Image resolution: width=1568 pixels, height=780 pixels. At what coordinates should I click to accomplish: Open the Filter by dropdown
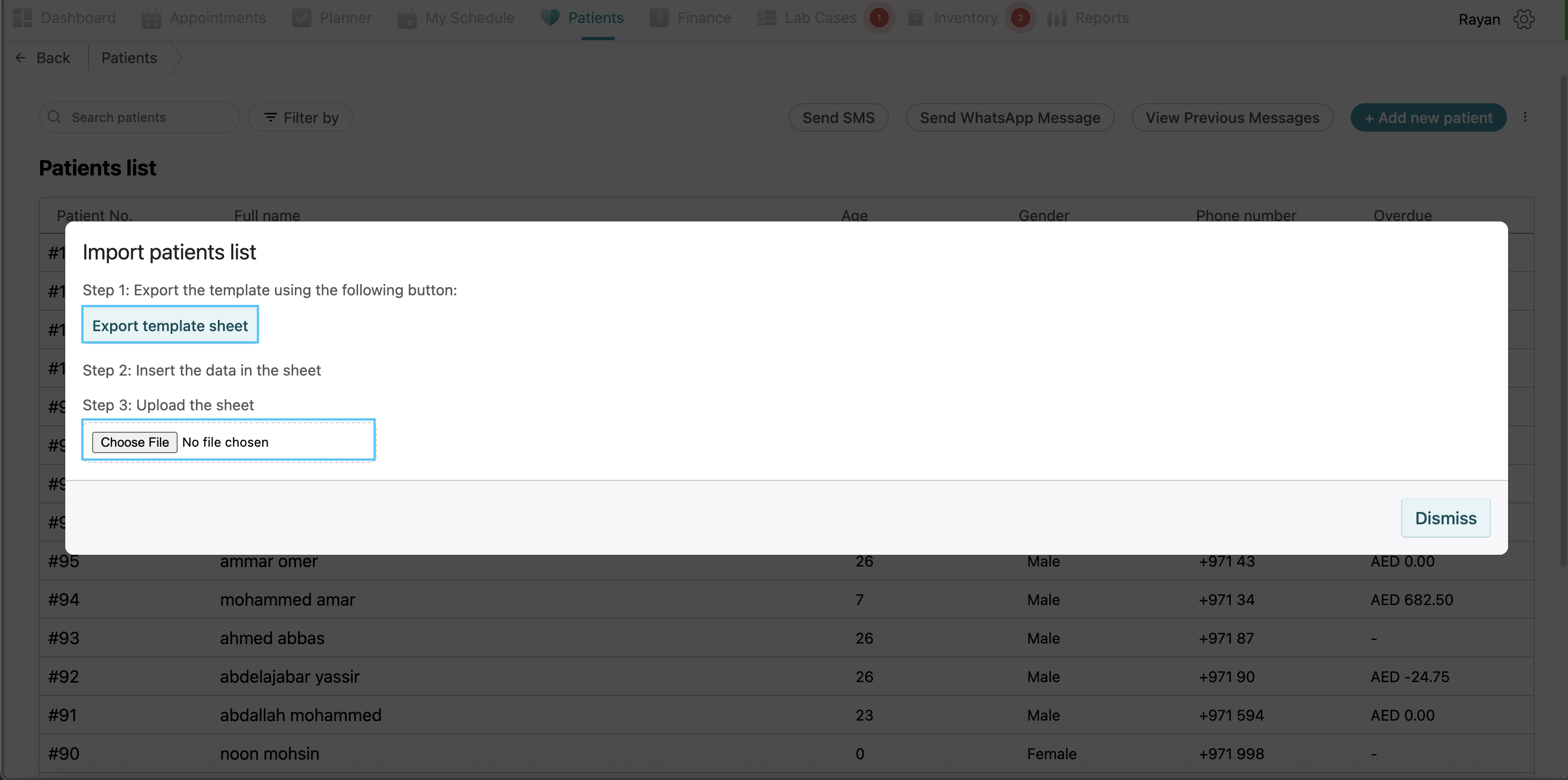(x=301, y=117)
